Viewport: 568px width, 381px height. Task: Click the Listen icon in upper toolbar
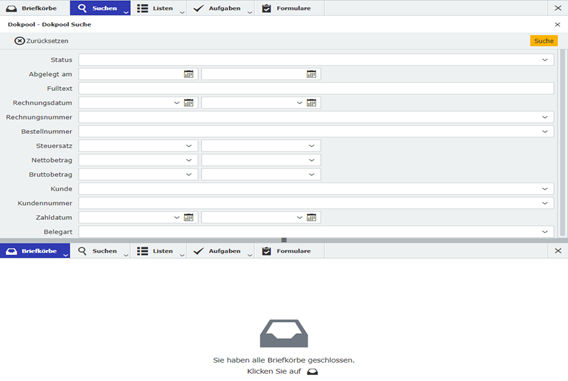coord(142,8)
